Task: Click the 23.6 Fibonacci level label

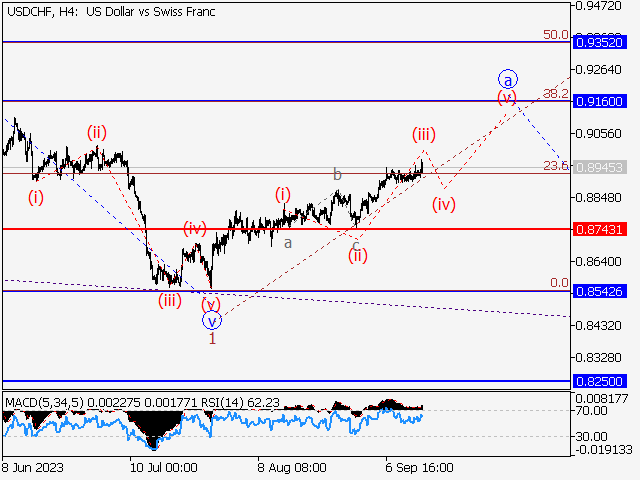Action: click(556, 165)
